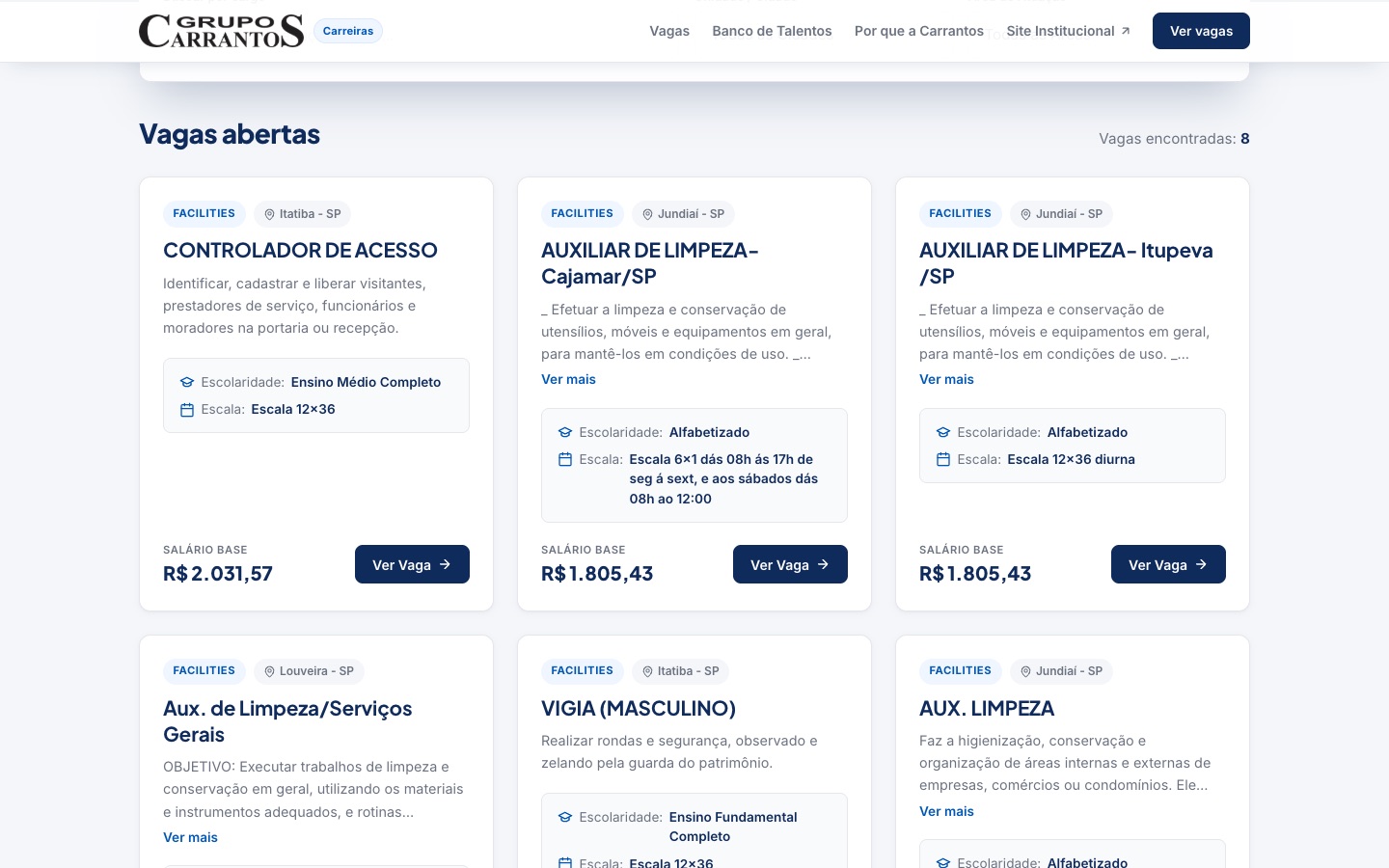Click calendar icon next to Escala 6×1 schedule
The image size is (1389, 868).
(565, 460)
